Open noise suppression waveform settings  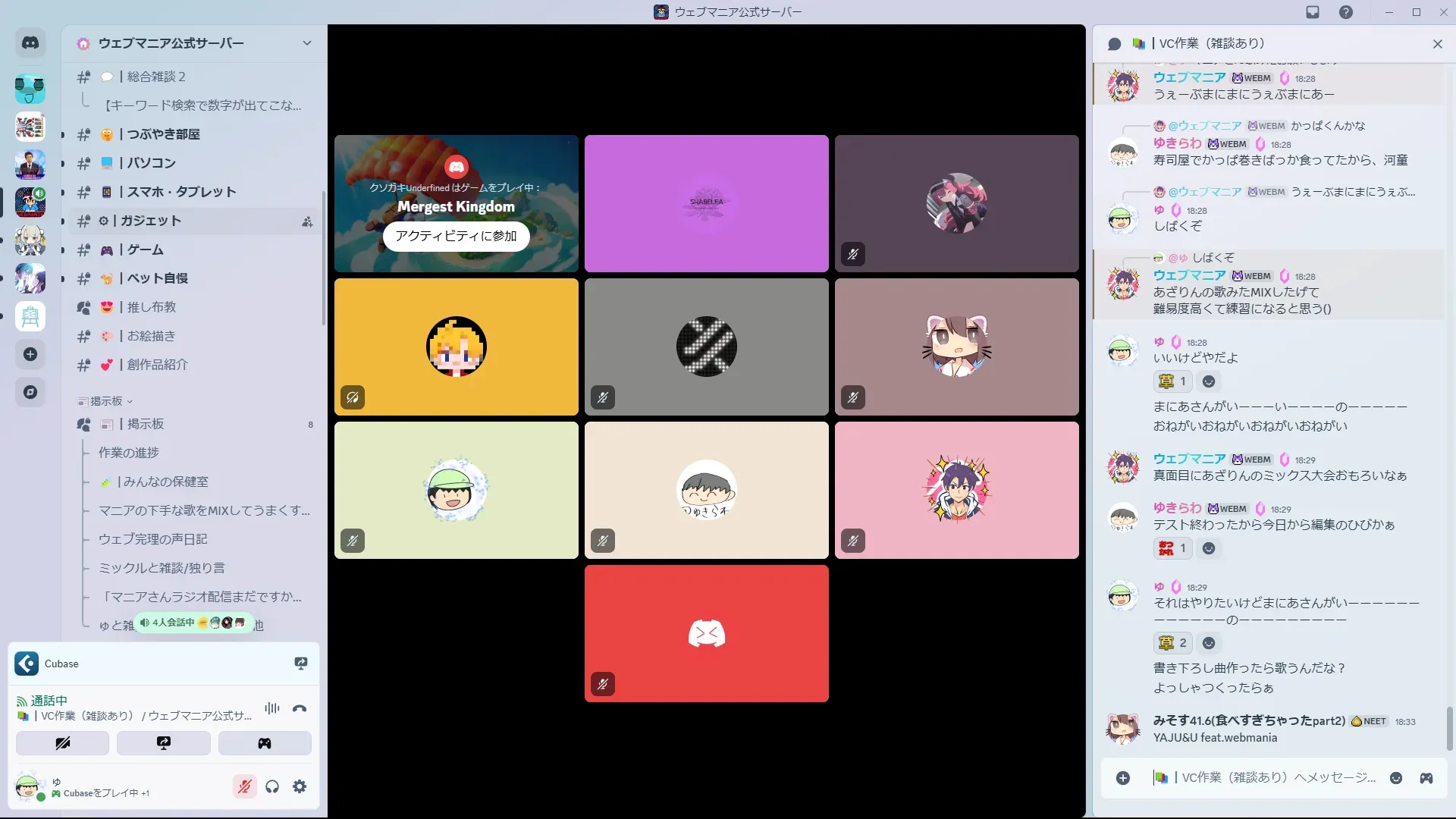272,709
